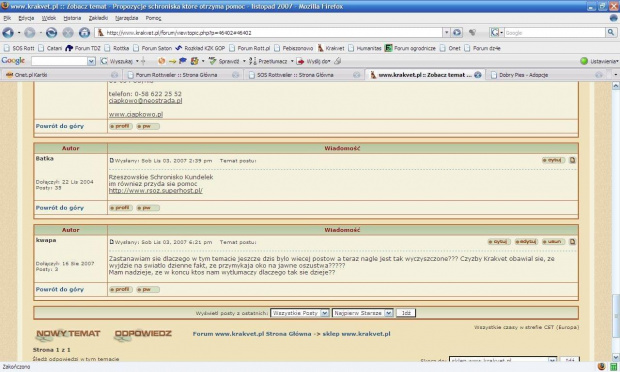Click the usuń button in kwapa's post
Image resolution: width=620 pixels, height=372 pixels.
click(553, 242)
